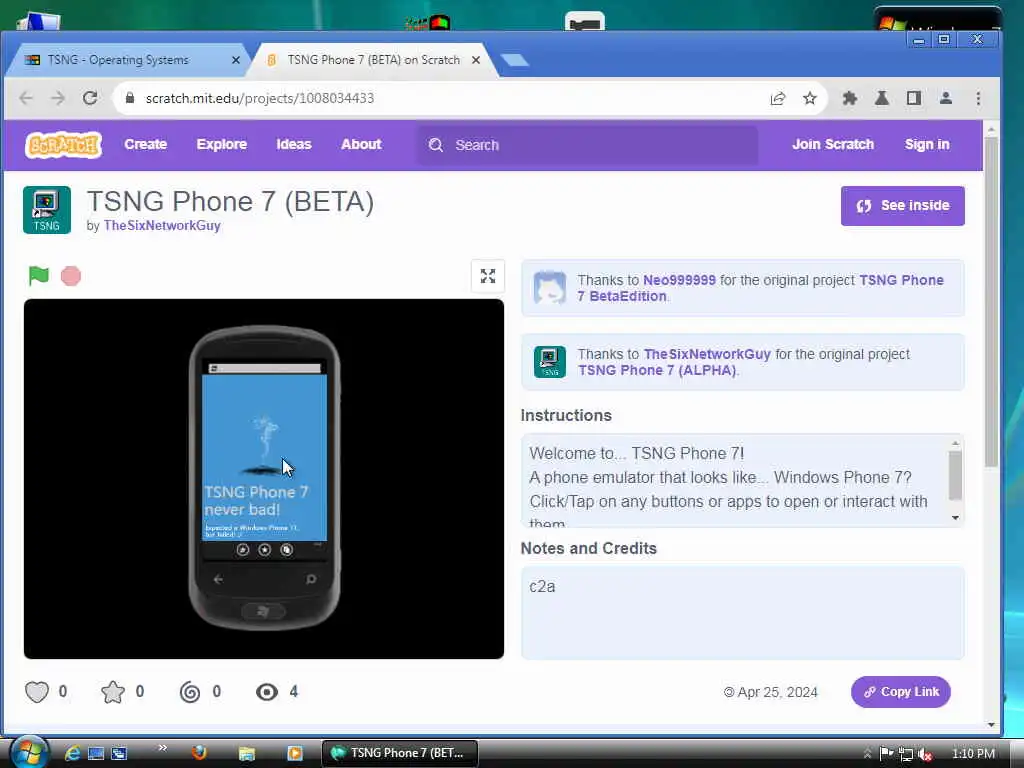The height and width of the screenshot is (768, 1024).
Task: Open Firefox from the taskbar
Action: point(199,753)
